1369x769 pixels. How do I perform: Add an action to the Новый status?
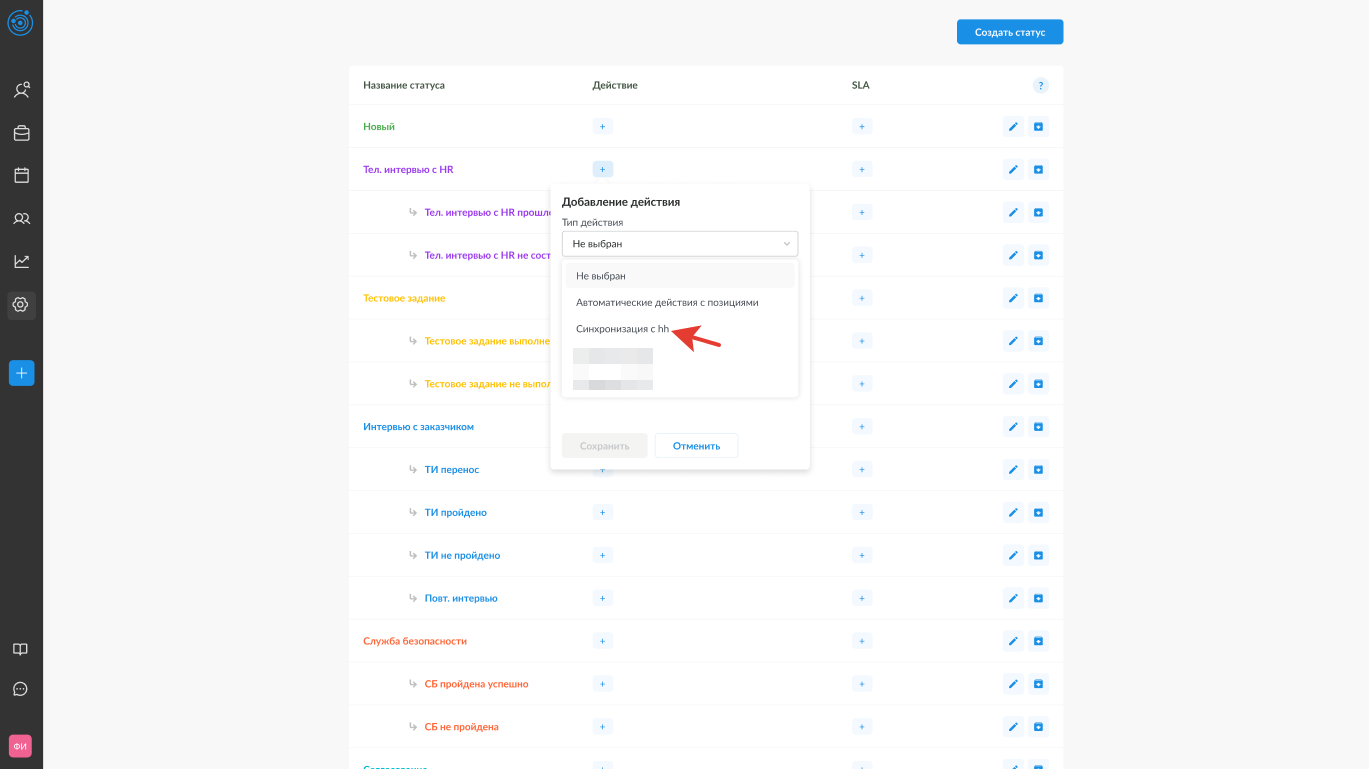click(x=602, y=127)
